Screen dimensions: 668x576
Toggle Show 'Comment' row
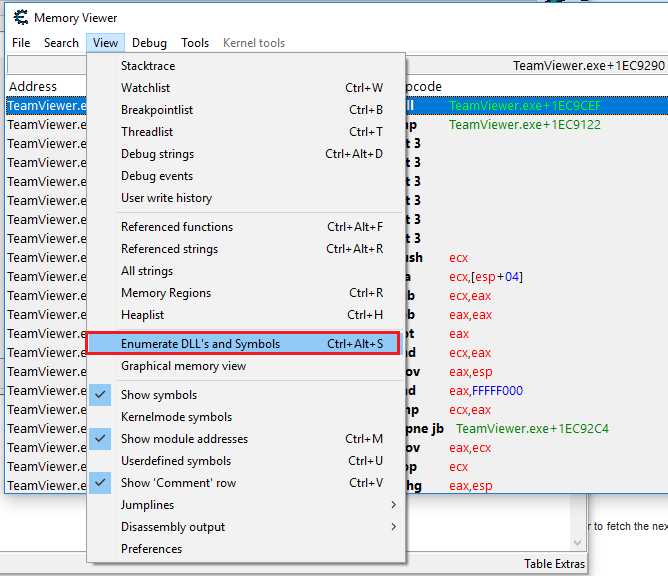pos(246,483)
